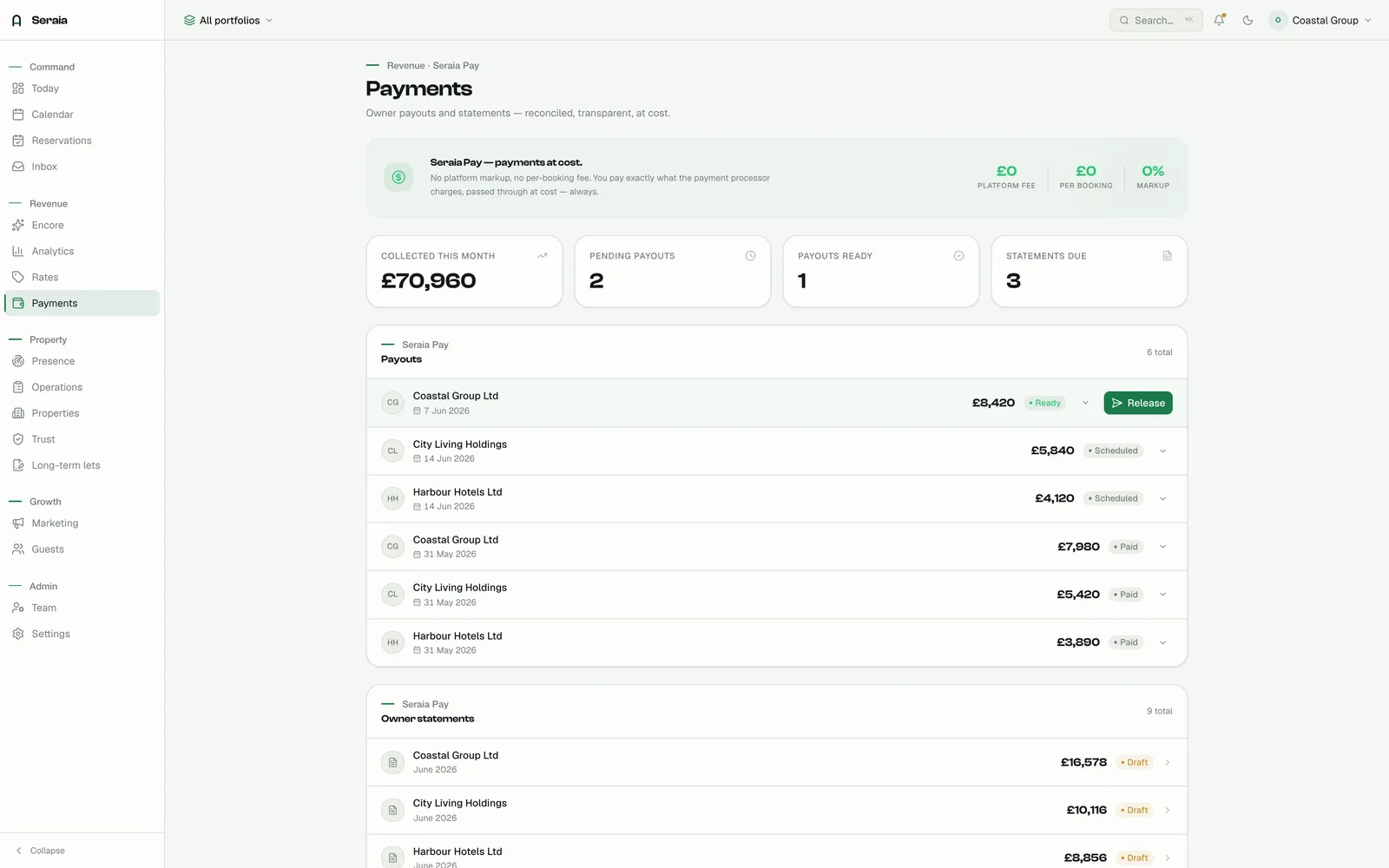Open Coastal Group Ltd June statement arrow
This screenshot has width=1389, height=868.
click(x=1168, y=762)
